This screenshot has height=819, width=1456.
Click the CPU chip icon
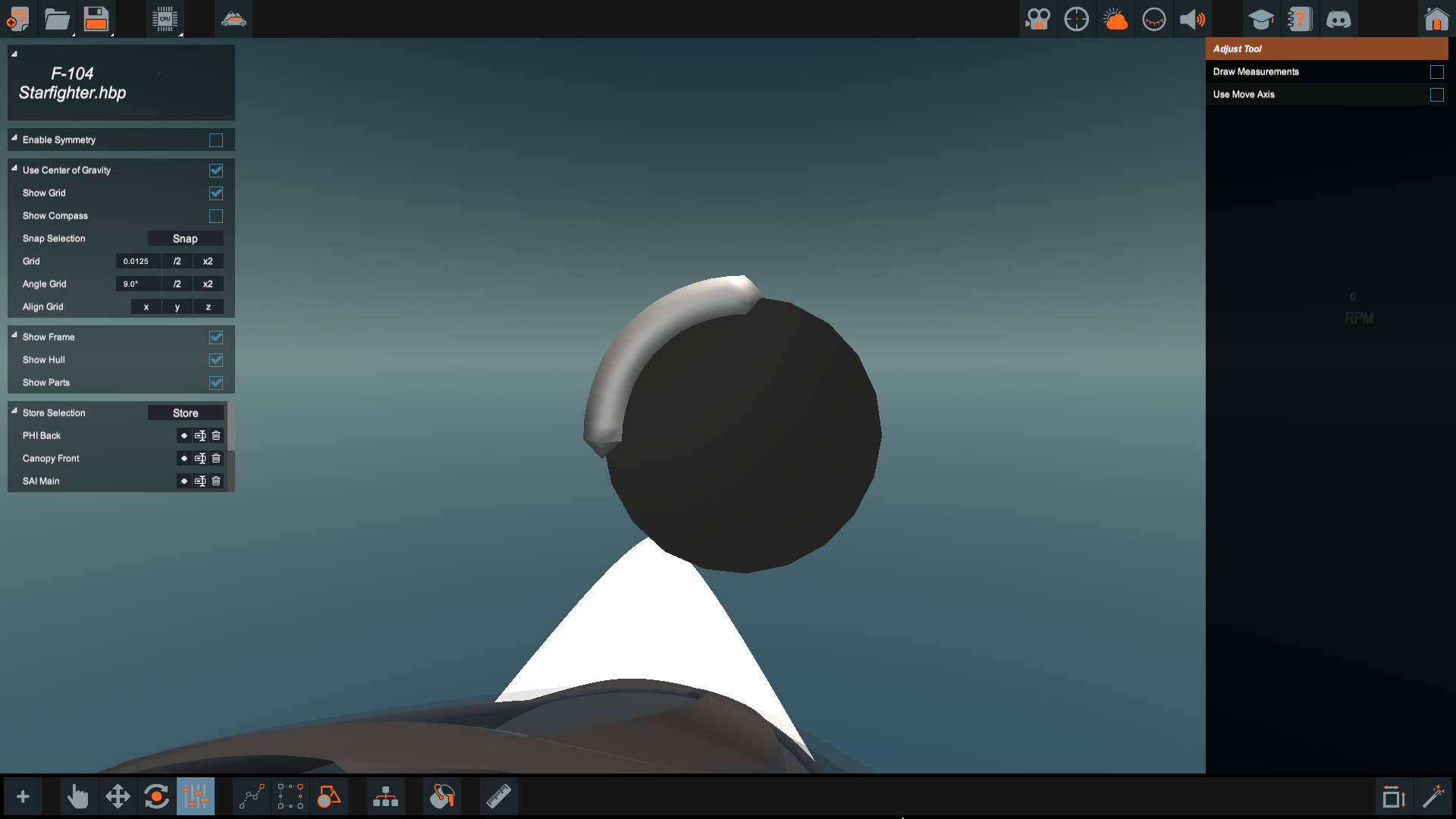point(165,18)
